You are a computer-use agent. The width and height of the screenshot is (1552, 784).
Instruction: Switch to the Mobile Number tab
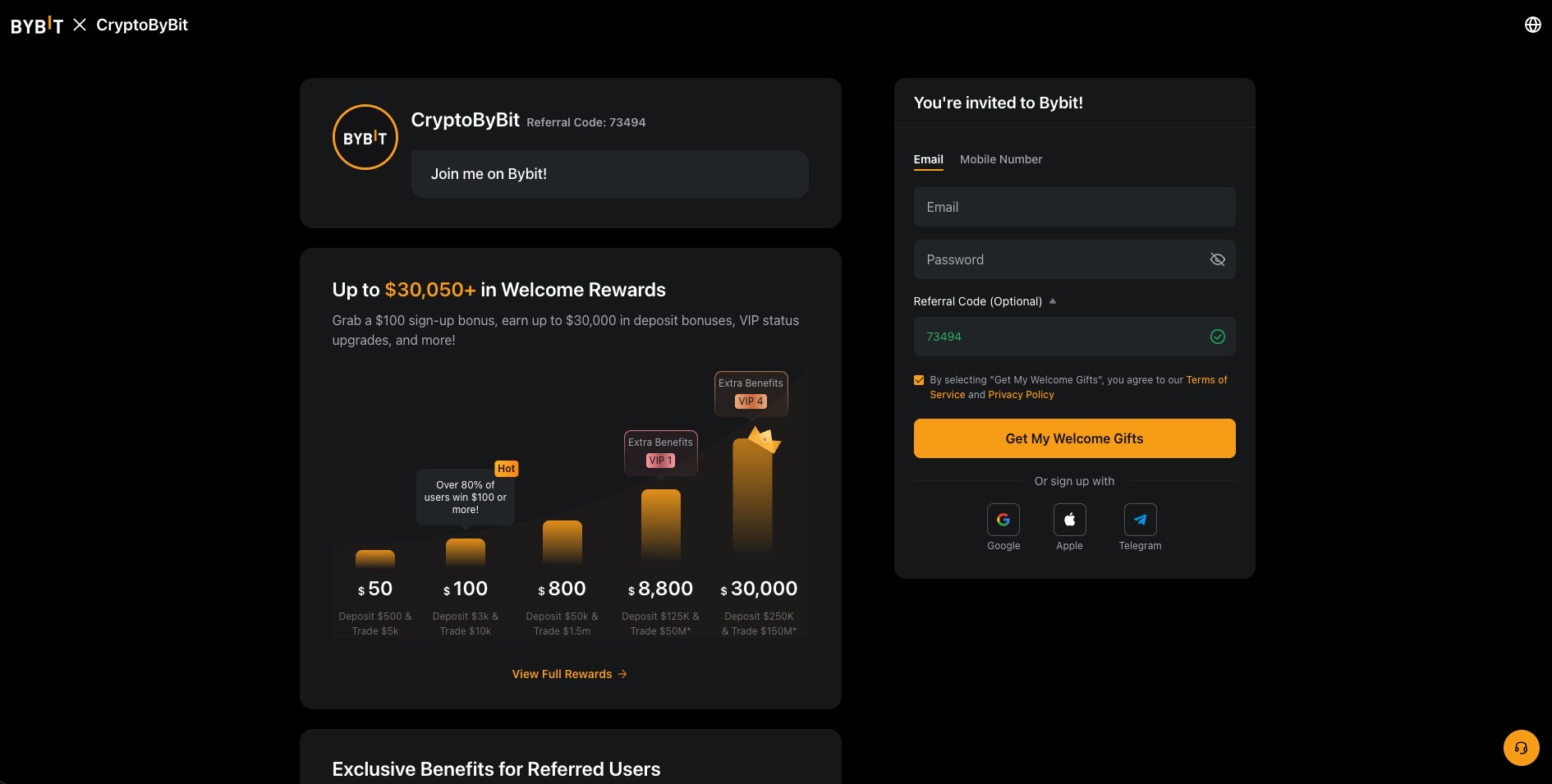point(1001,159)
